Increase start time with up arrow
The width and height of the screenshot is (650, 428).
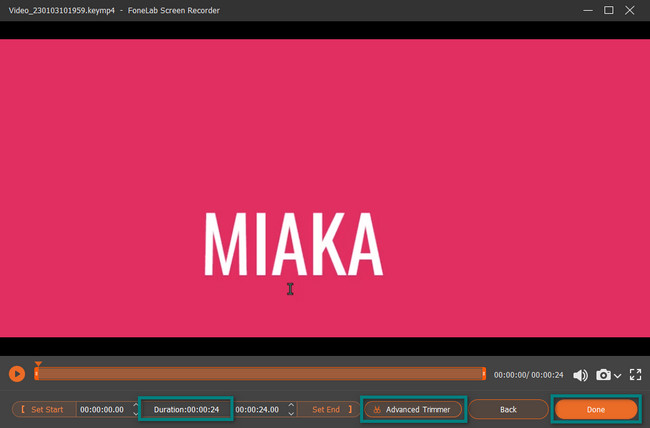[136, 405]
